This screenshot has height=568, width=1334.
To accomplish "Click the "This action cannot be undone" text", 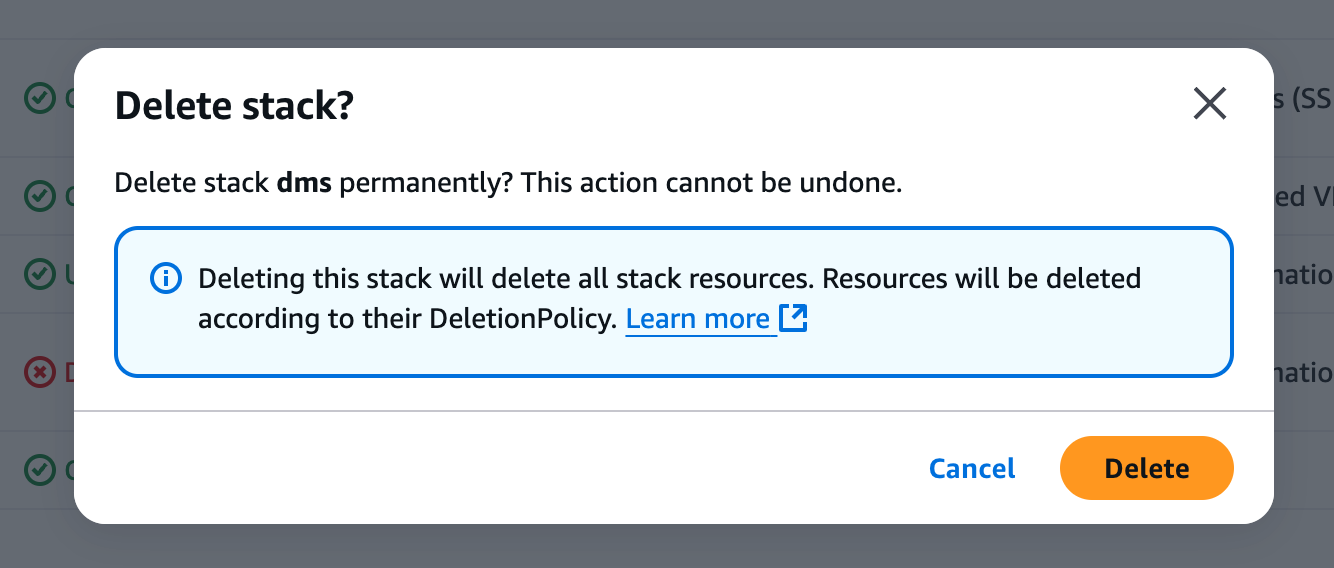I will 712,183.
